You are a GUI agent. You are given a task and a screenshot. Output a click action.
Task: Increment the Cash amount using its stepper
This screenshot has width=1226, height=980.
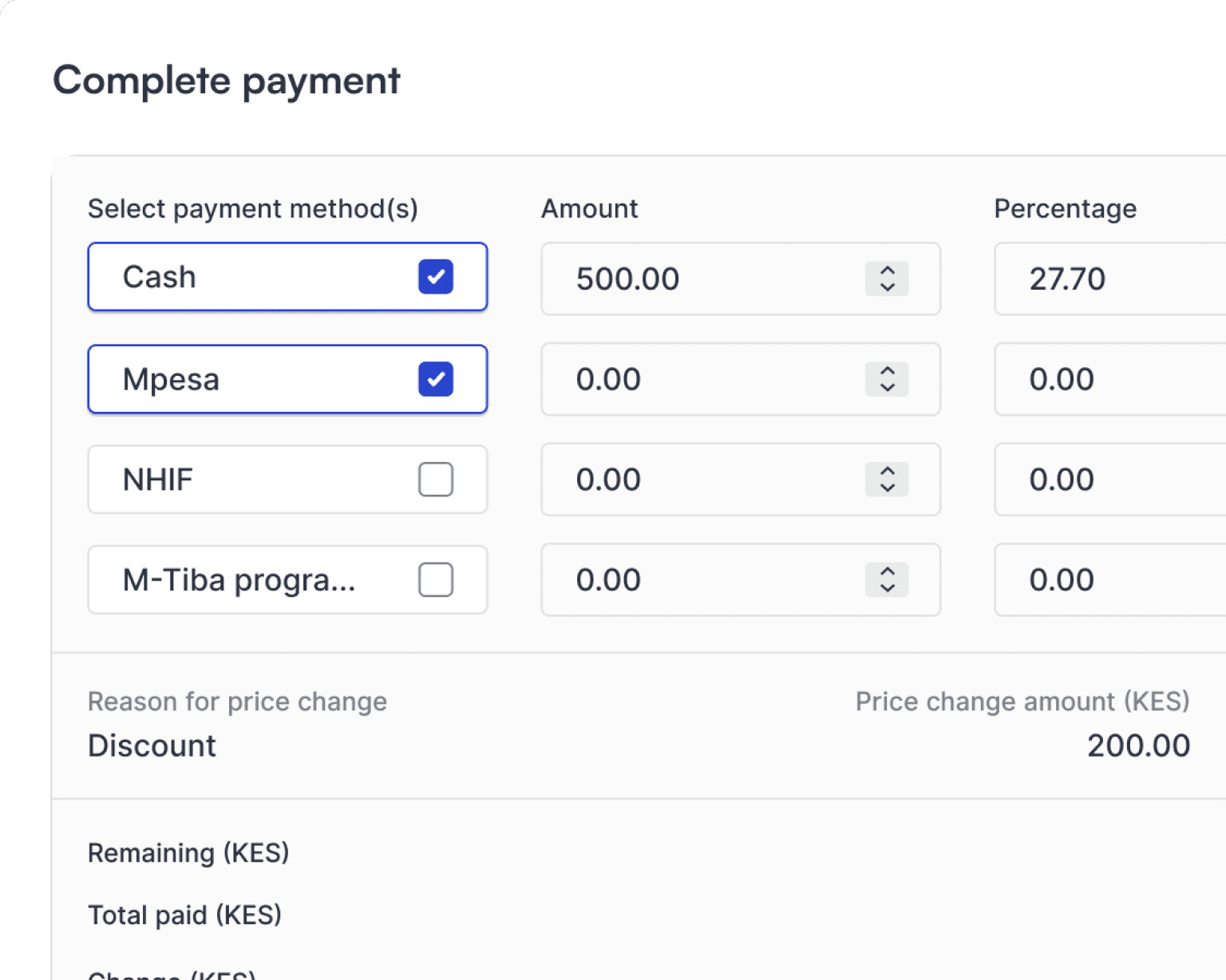pos(887,271)
